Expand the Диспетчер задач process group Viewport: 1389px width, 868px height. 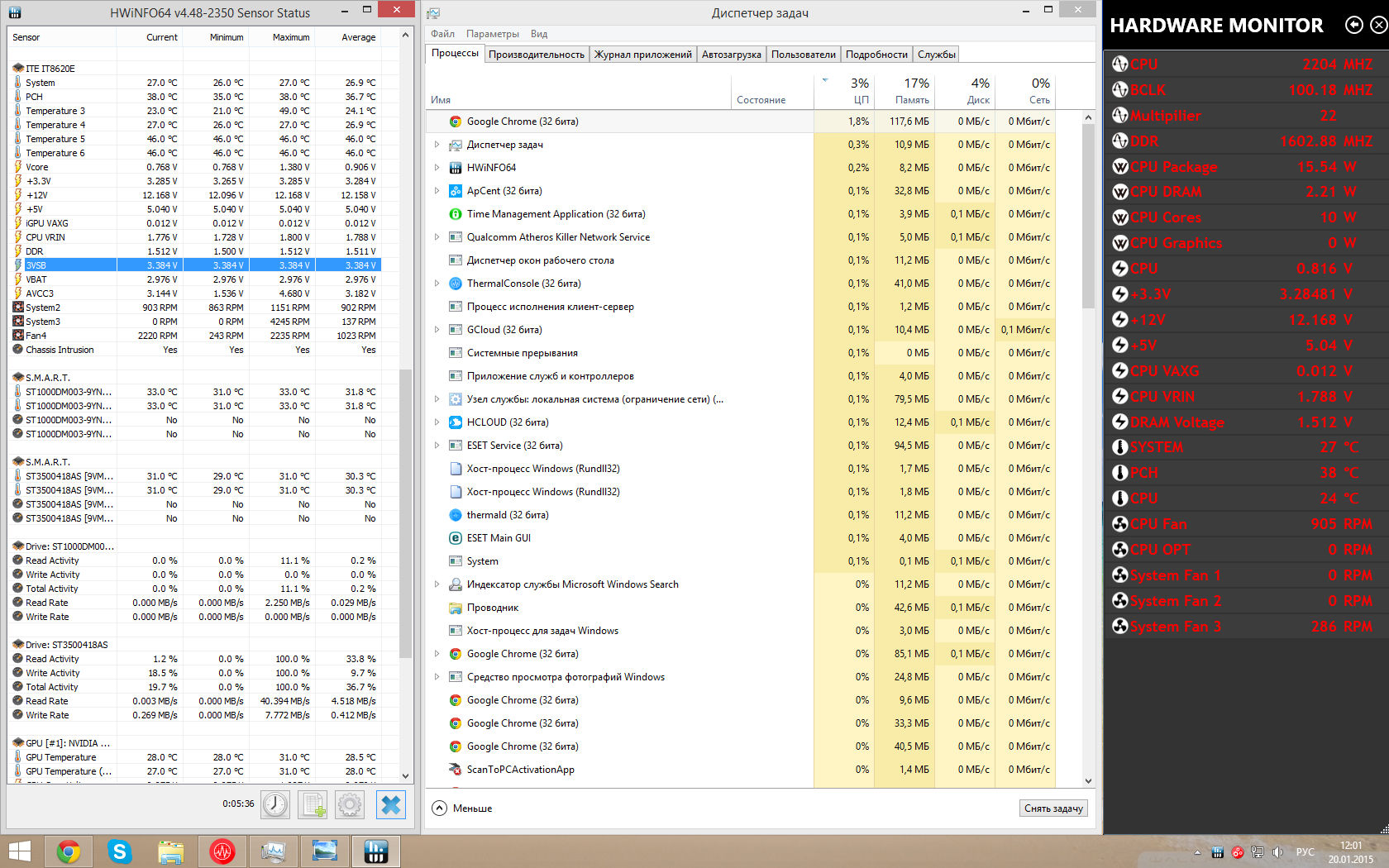pos(437,145)
